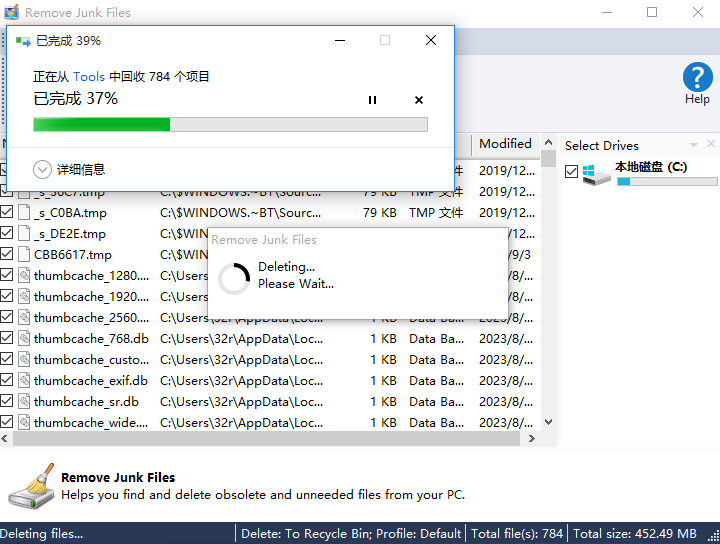The image size is (720, 544).
Task: Click the file icon of _s_DE2E.tmp
Action: coord(24,233)
